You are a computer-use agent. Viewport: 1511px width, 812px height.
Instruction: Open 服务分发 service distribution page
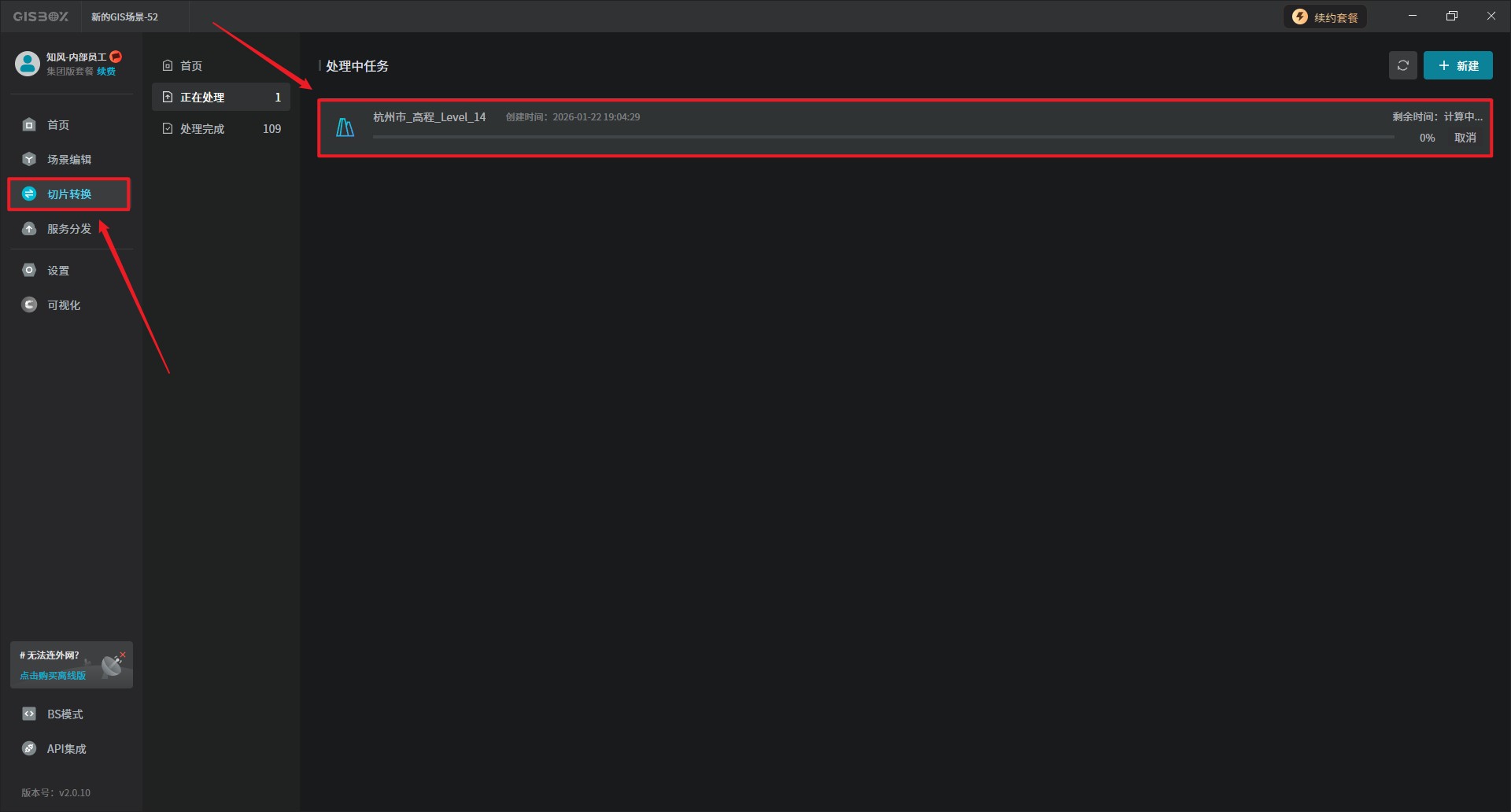pyautogui.click(x=68, y=229)
